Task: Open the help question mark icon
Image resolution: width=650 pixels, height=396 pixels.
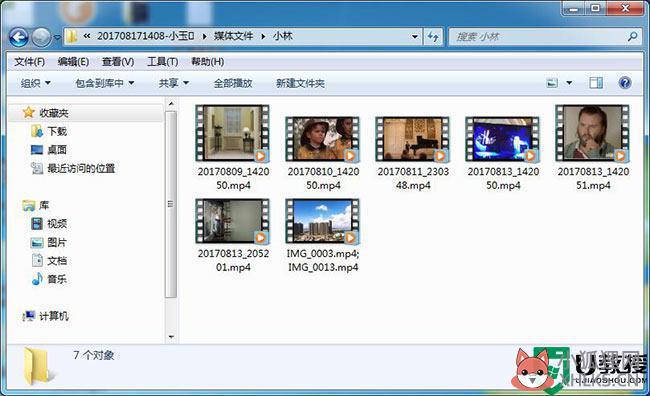Action: pyautogui.click(x=625, y=83)
